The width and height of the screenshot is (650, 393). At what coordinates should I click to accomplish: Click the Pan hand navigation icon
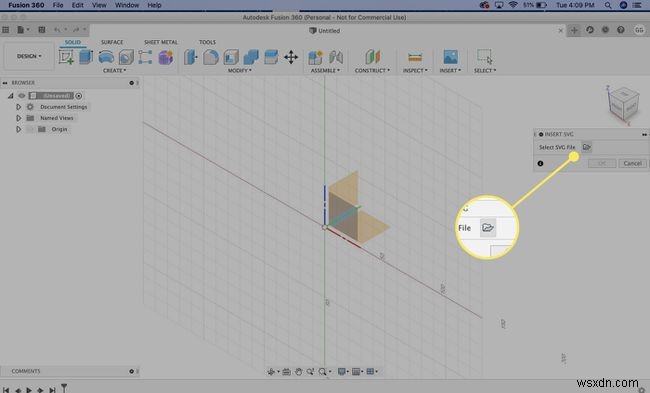[x=298, y=371]
